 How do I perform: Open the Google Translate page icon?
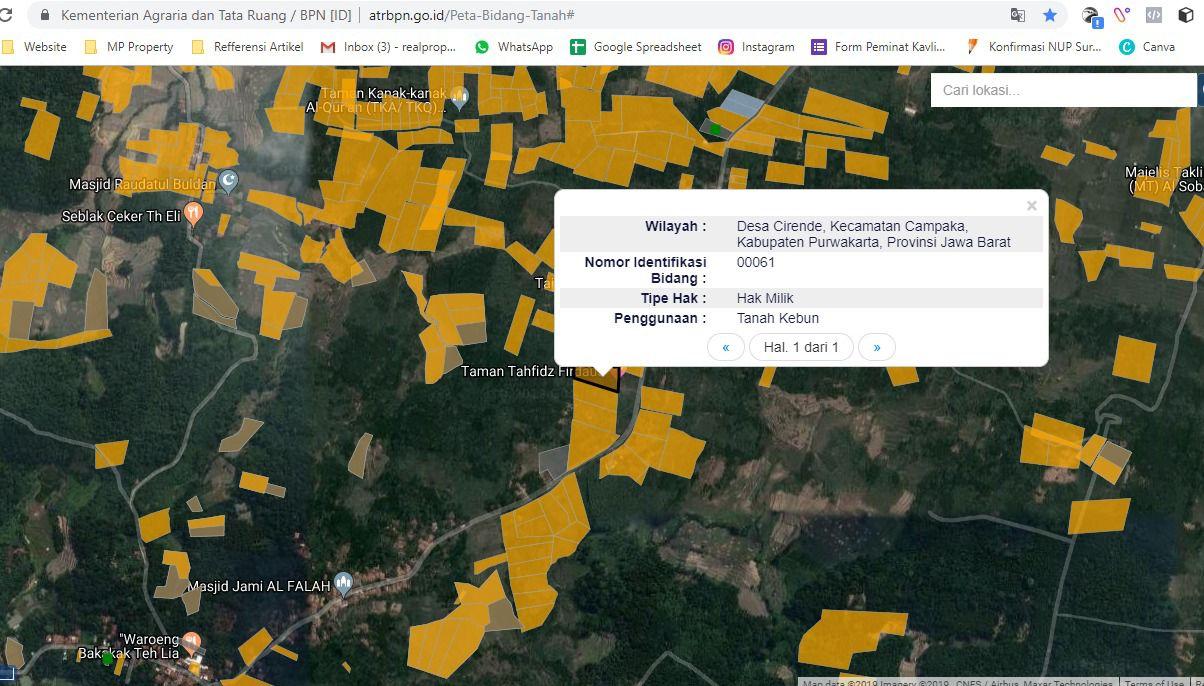pos(1018,15)
